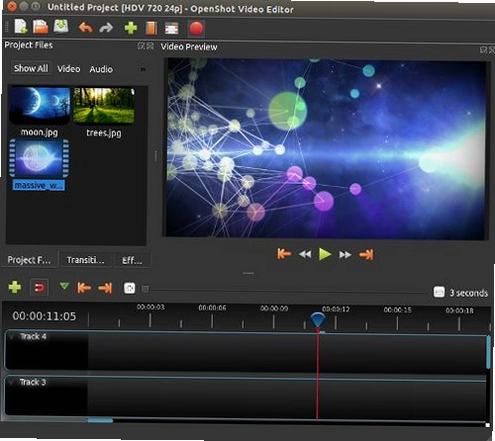
Task: Toggle the snapping magnet button
Action: click(x=39, y=288)
